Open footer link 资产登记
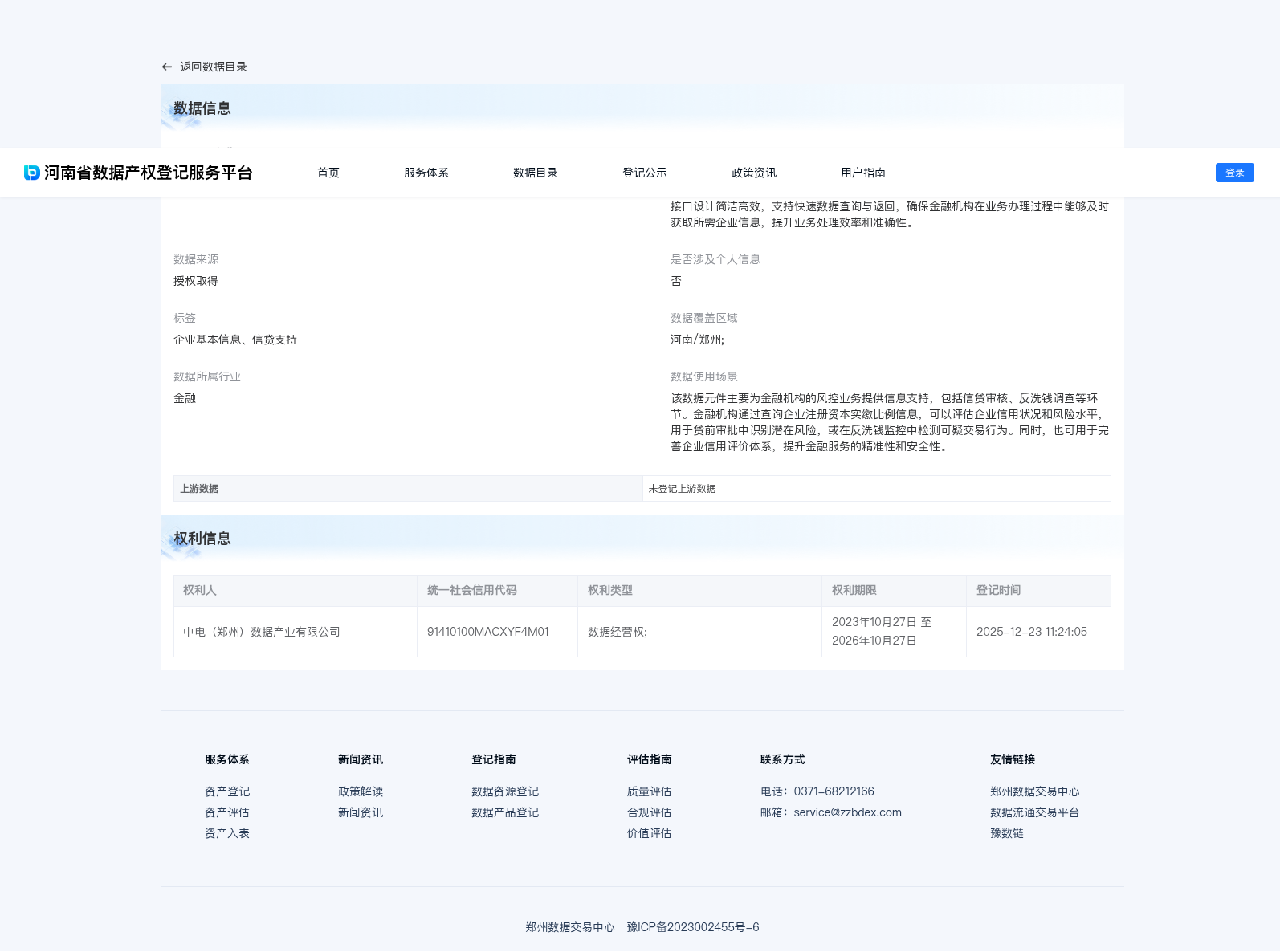The image size is (1280, 952). tap(227, 791)
